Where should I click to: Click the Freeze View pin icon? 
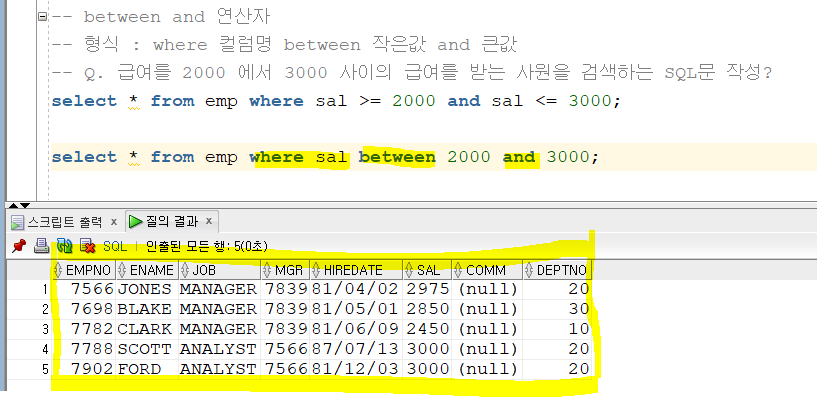click(19, 246)
